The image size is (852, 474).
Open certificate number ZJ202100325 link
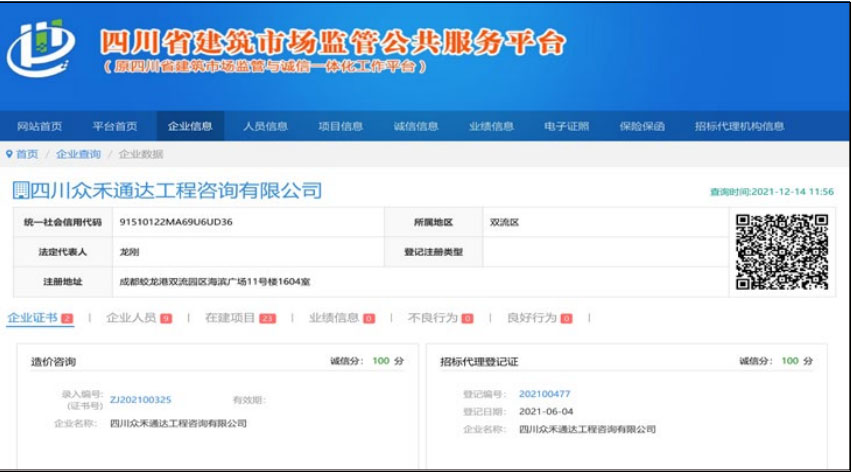[x=140, y=400]
